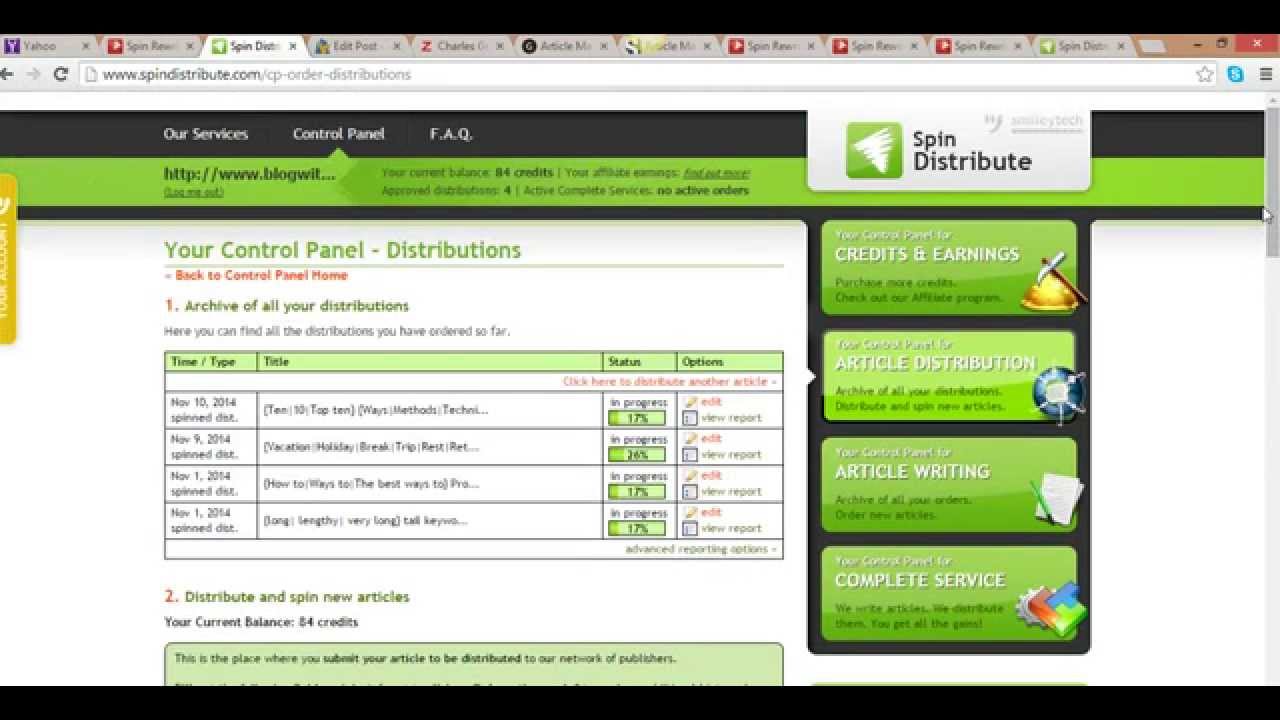Switch to the Charles tab
The height and width of the screenshot is (720, 1280).
462,46
